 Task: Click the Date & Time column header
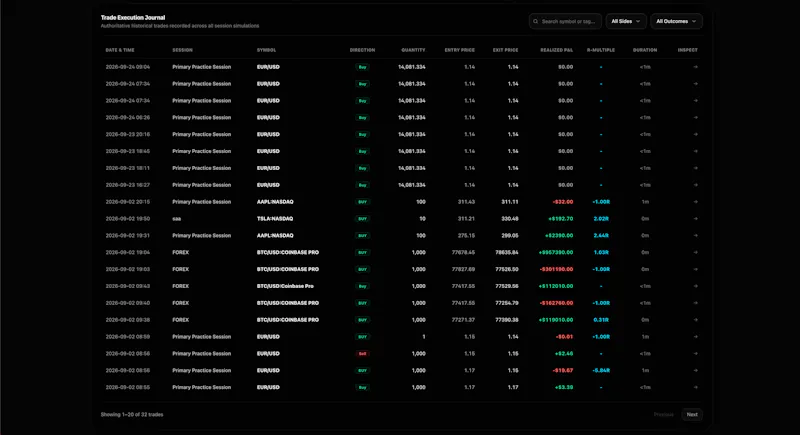pos(120,50)
